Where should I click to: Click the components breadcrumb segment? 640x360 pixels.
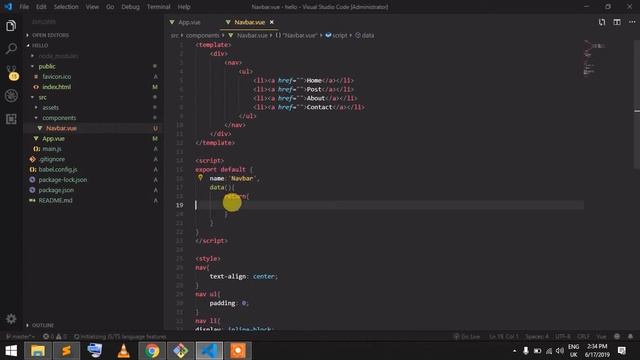202,36
